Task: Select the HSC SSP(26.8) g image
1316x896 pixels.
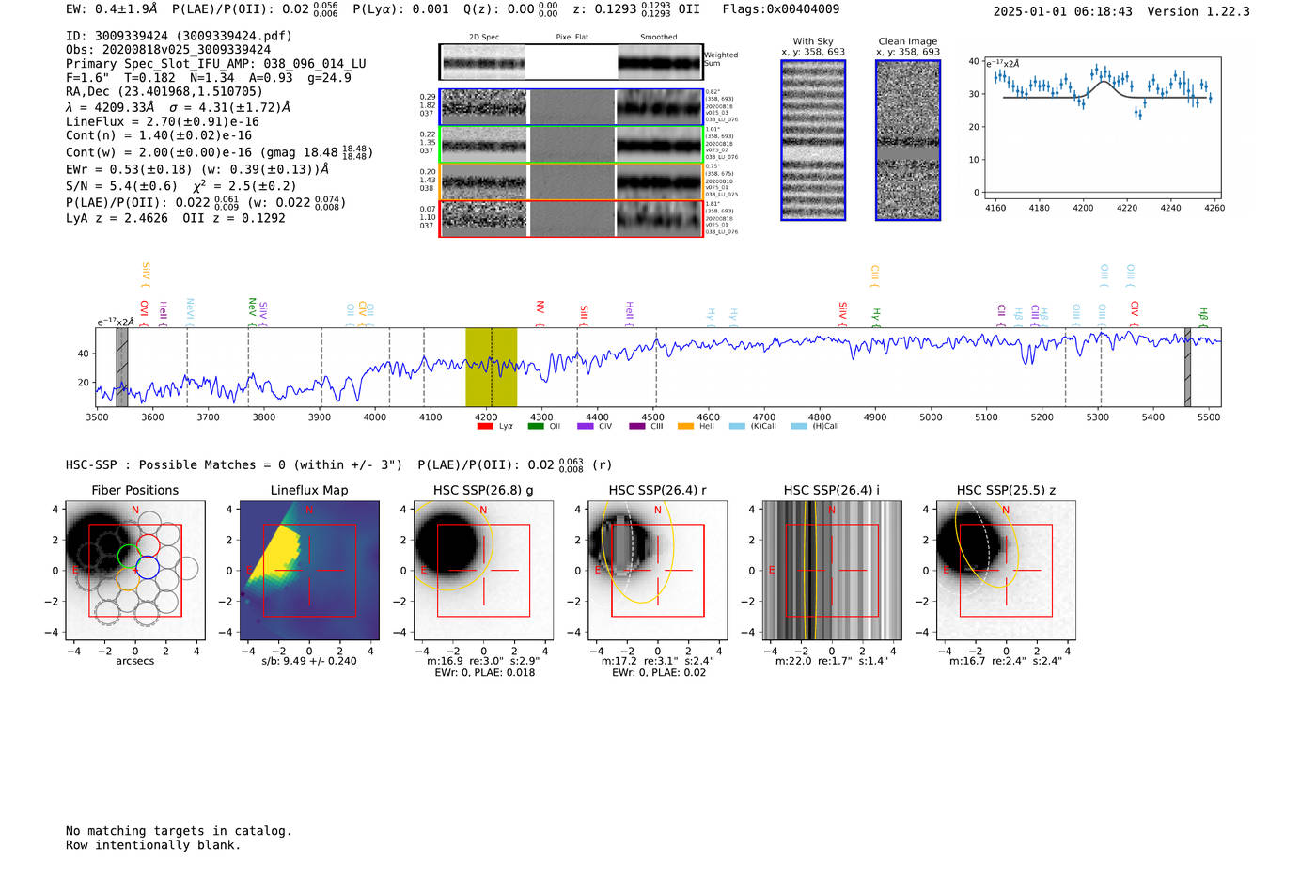Action: pyautogui.click(x=484, y=571)
